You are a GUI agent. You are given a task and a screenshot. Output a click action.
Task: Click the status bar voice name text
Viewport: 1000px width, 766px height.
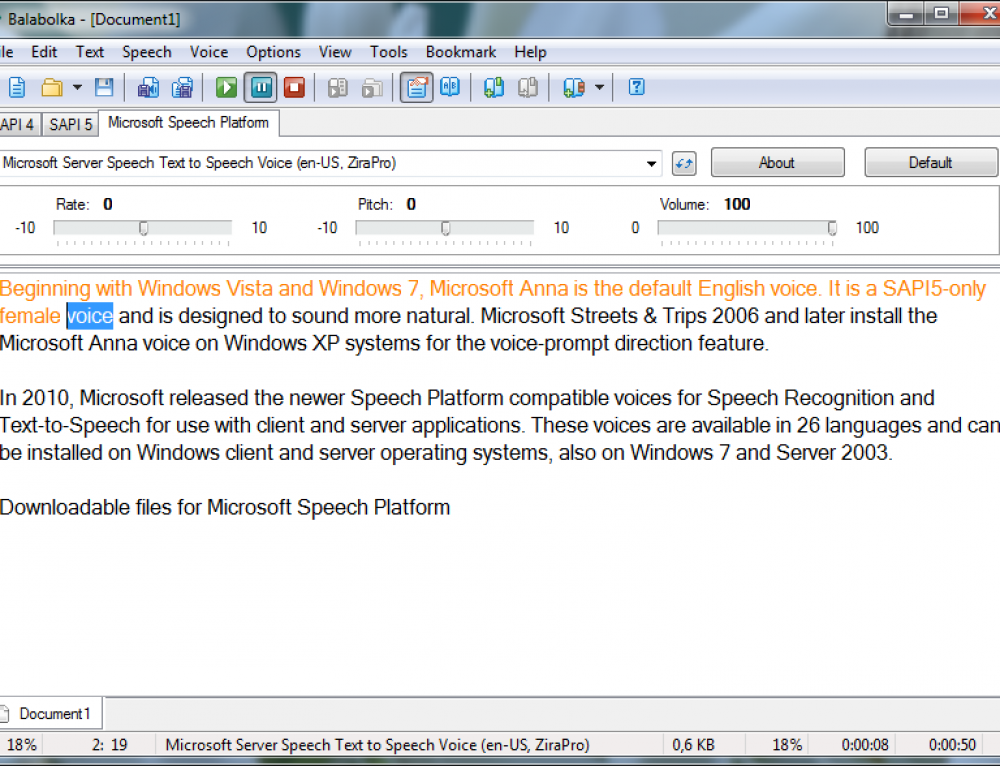point(377,745)
